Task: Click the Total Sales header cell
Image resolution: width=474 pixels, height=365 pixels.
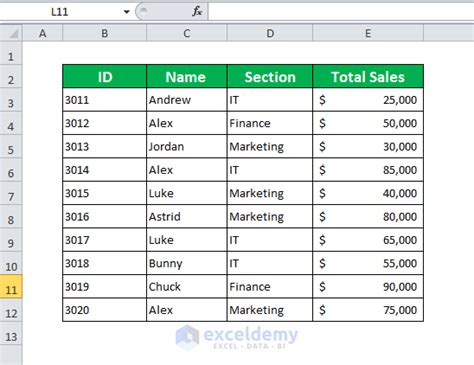Action: pos(368,77)
